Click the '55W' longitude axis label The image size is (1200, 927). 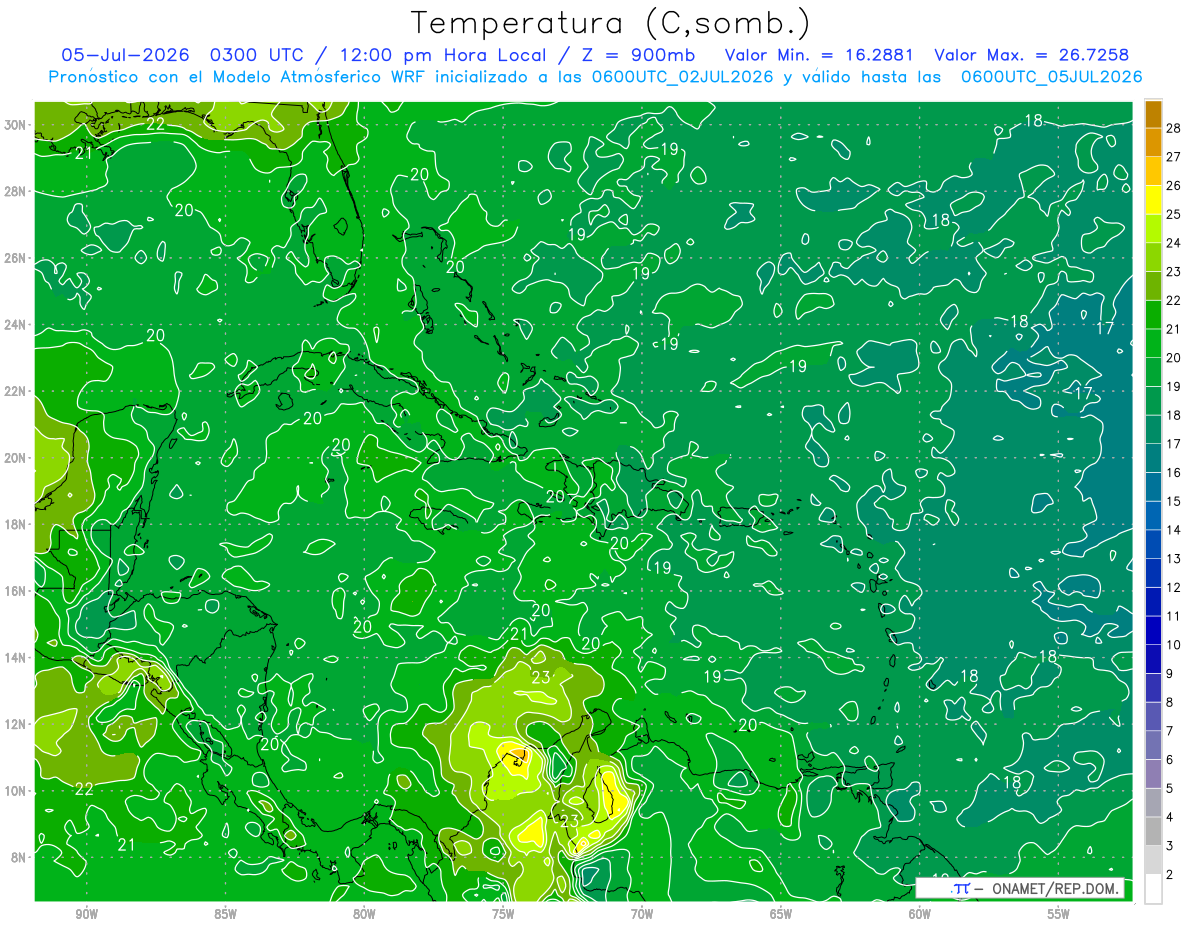(x=1059, y=914)
